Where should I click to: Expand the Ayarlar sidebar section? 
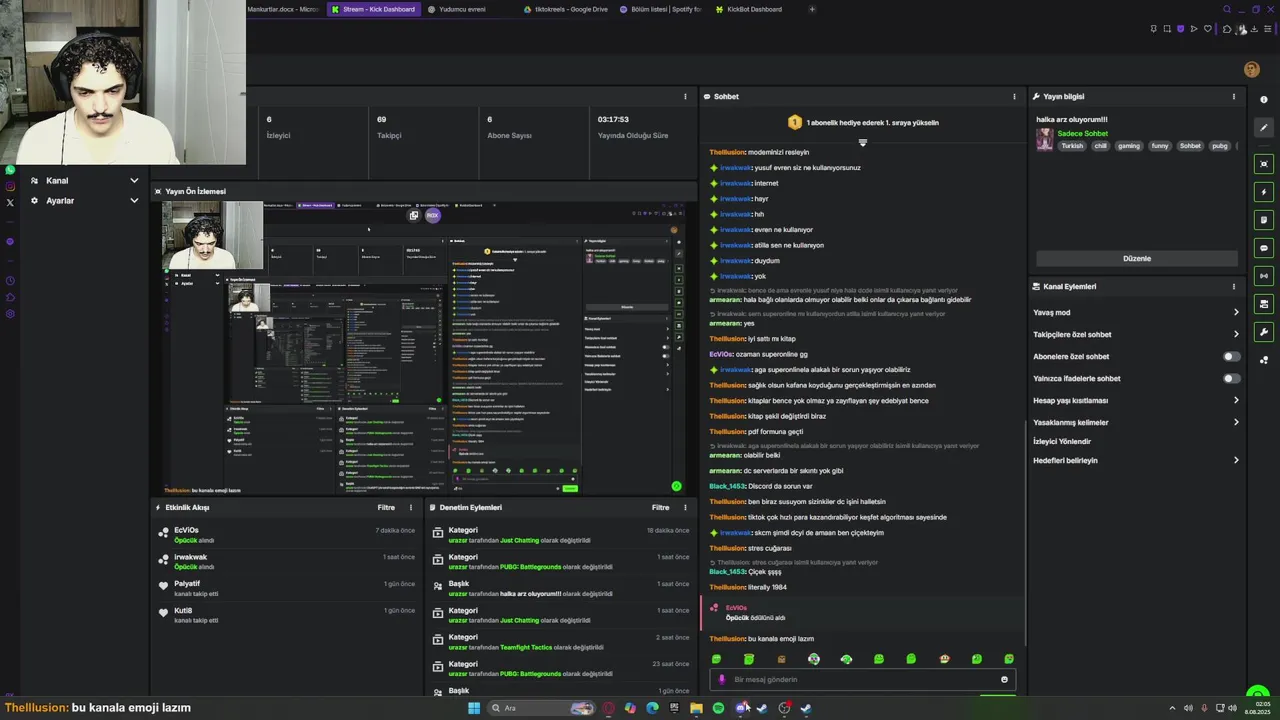(x=84, y=201)
